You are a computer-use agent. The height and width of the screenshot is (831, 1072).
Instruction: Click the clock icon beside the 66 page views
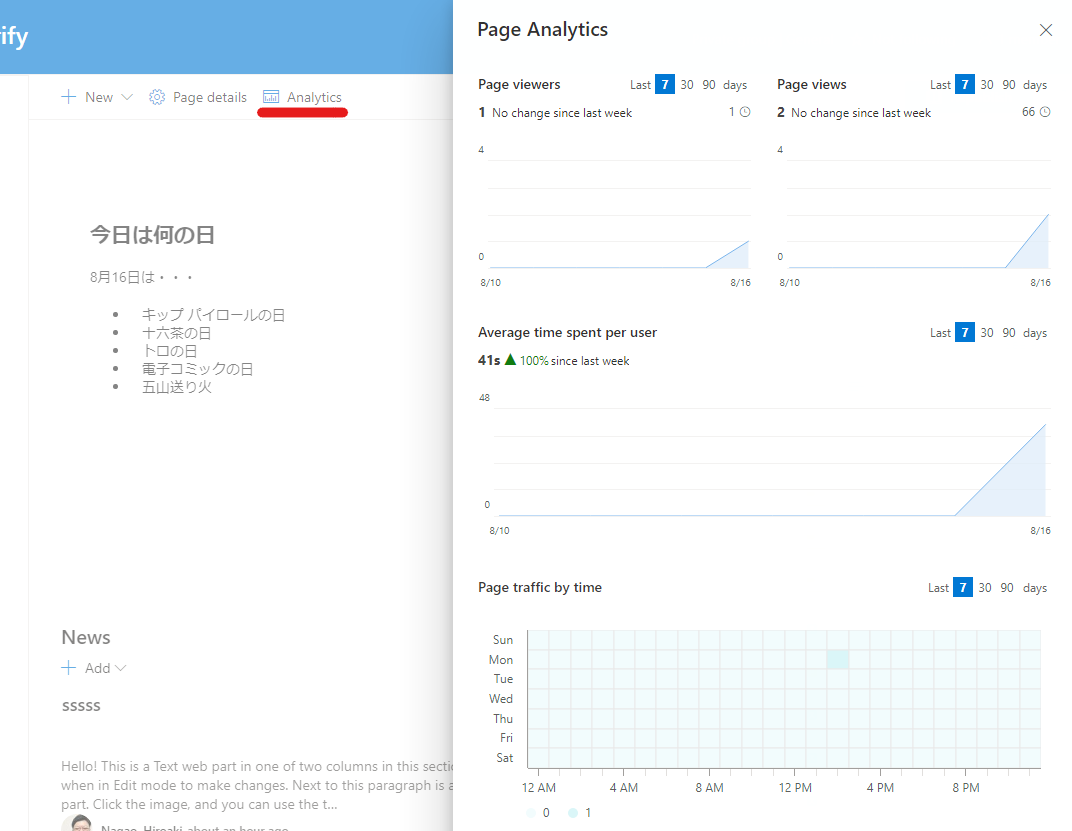point(1047,111)
